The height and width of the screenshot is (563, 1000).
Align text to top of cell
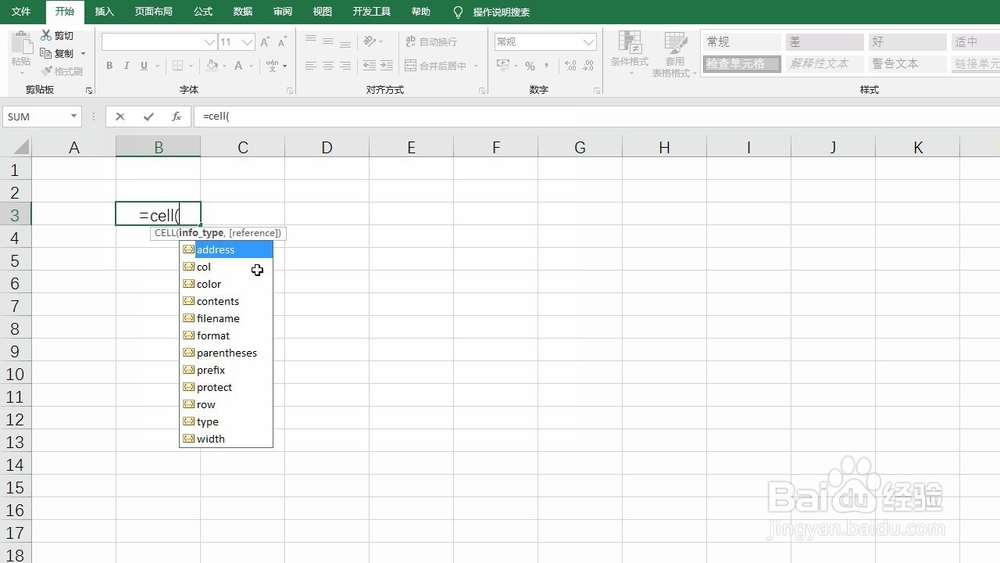311,41
